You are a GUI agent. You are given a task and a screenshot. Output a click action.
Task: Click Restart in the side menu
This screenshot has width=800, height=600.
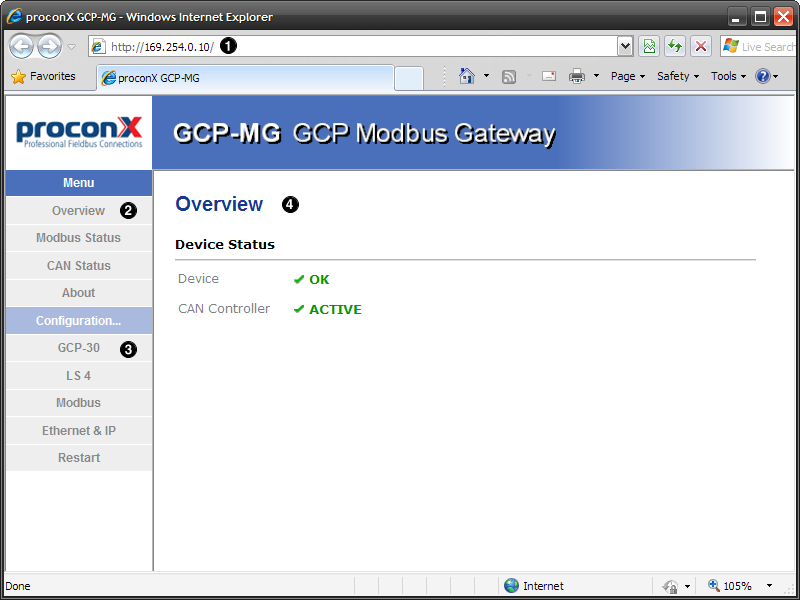point(79,458)
